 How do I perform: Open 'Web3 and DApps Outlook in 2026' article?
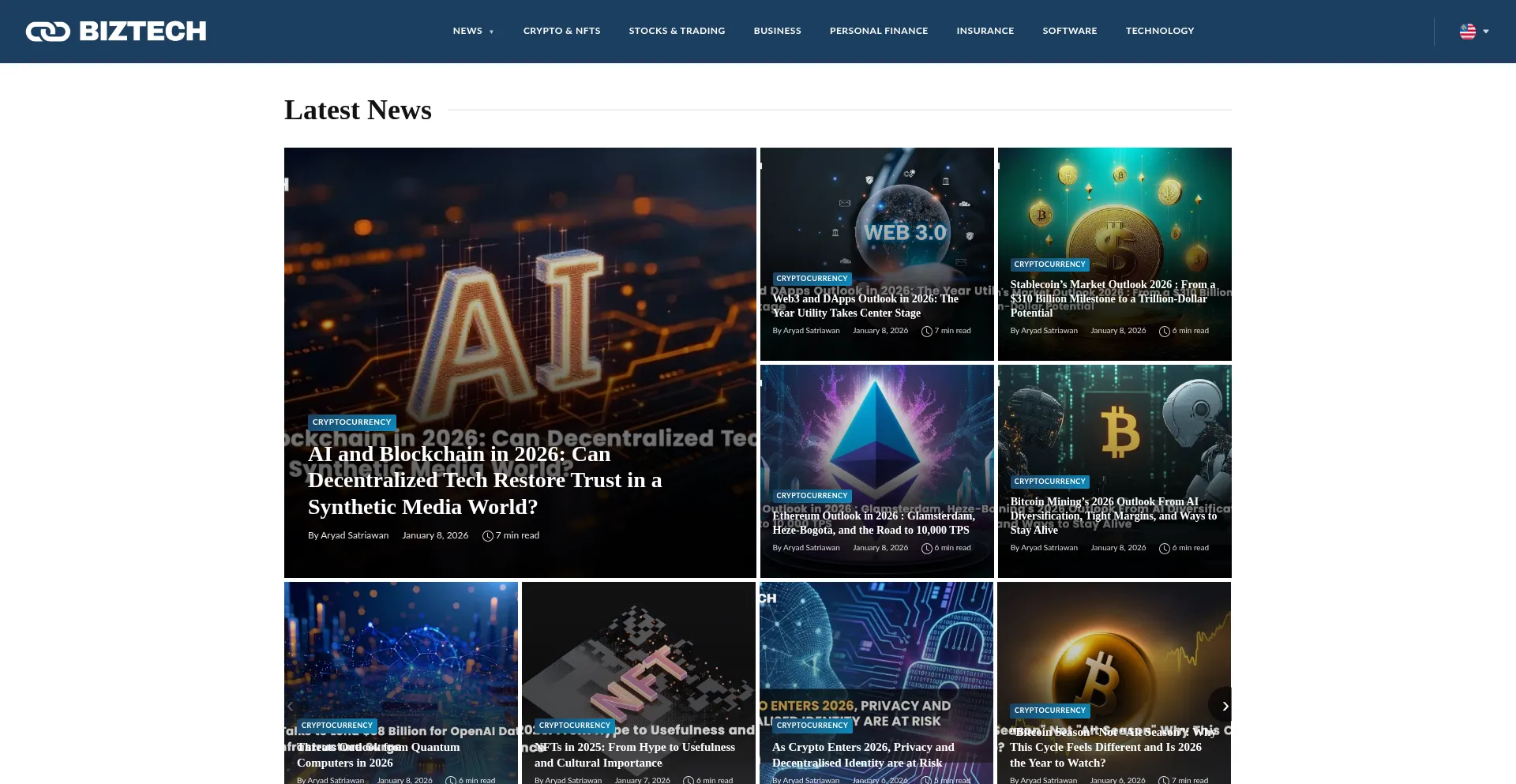[x=865, y=306]
